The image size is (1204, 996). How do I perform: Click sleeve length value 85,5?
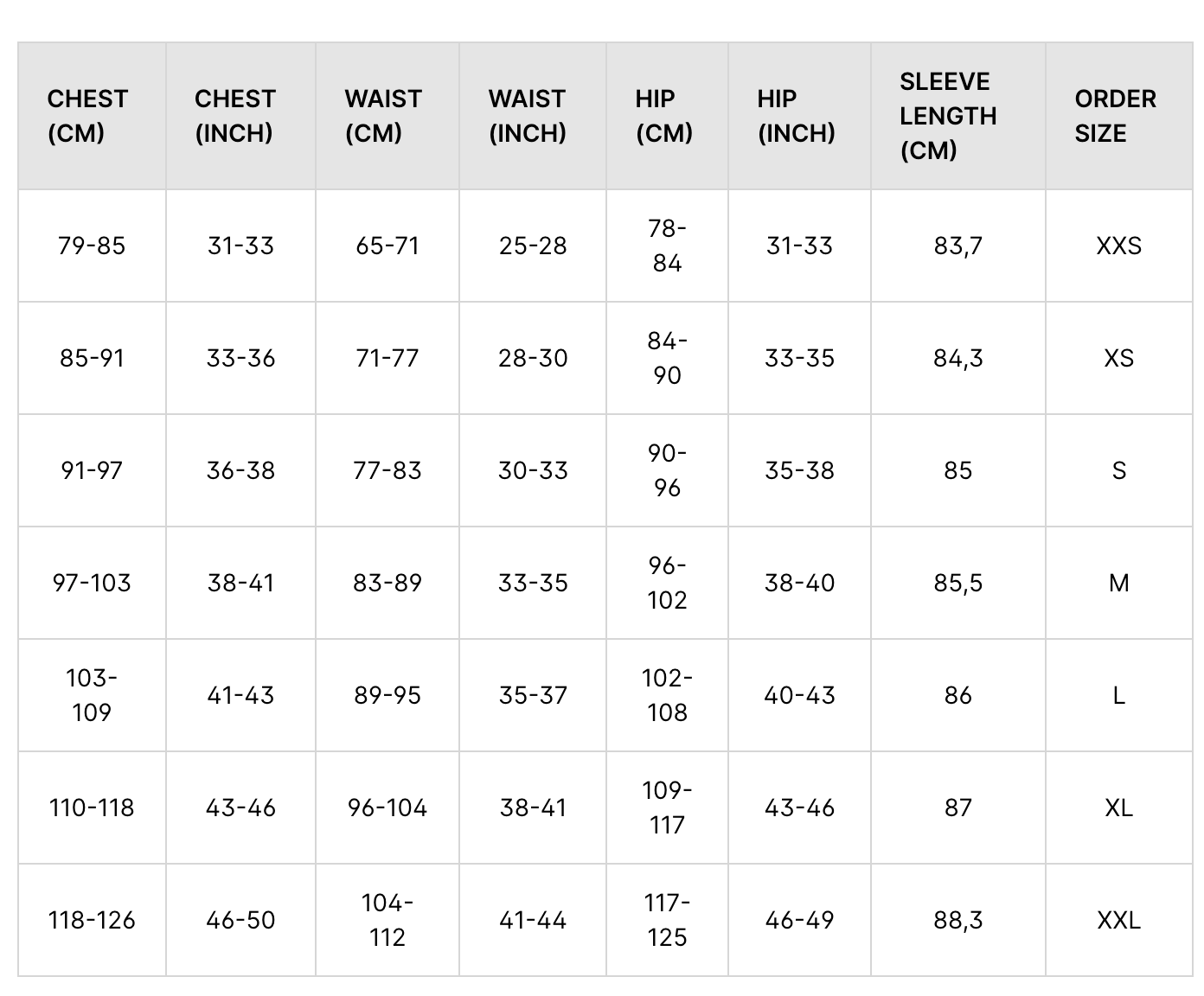coord(958,583)
